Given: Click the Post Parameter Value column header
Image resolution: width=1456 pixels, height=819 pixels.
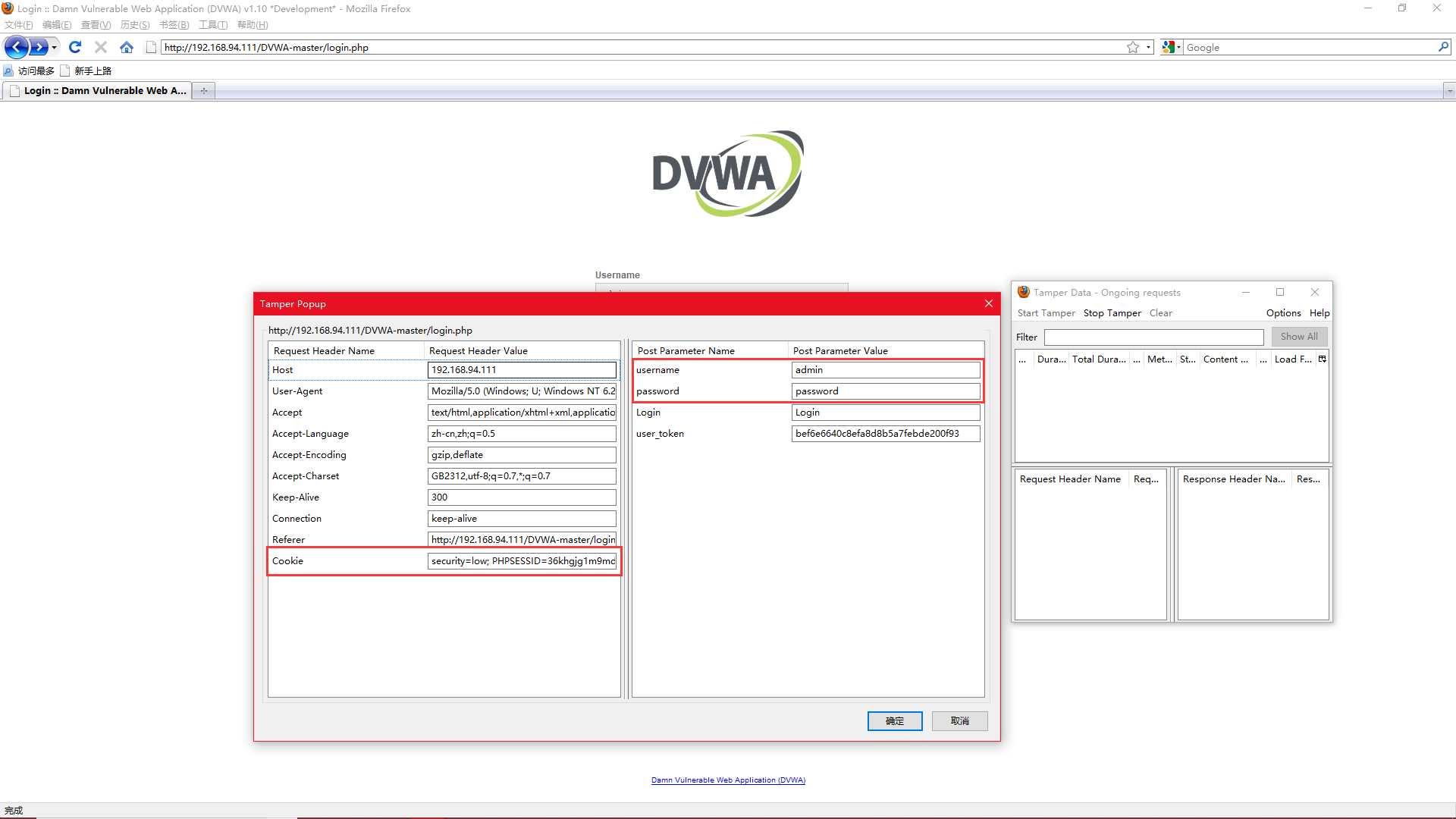Looking at the screenshot, I should 886,350.
